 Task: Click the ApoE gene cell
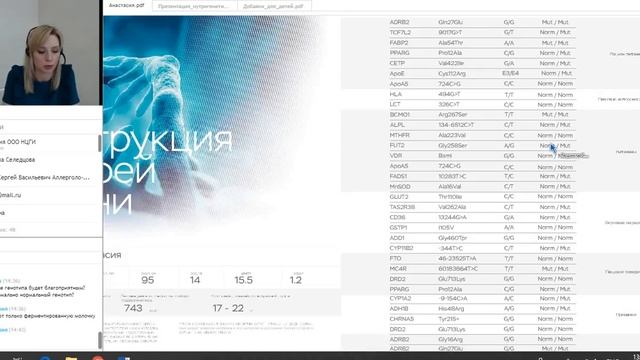point(397,73)
